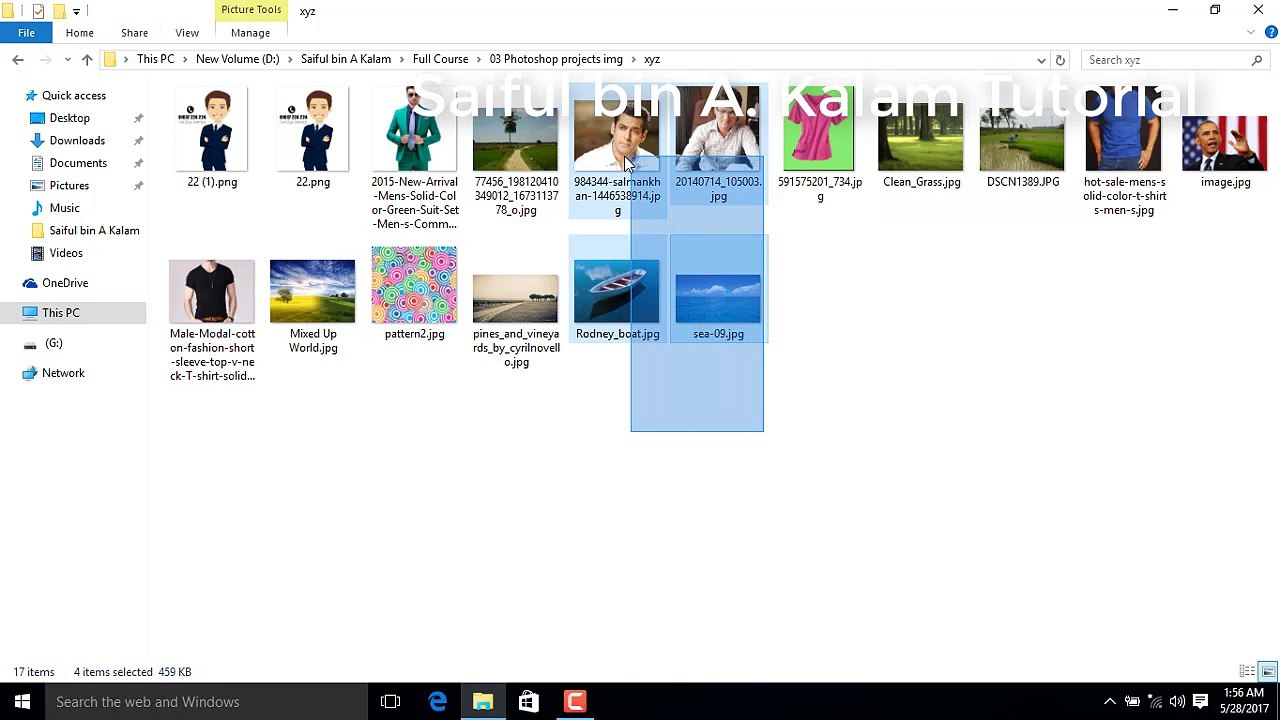Select the Picture Tools contextual tab
This screenshot has width=1280, height=720.
pyautogui.click(x=251, y=10)
